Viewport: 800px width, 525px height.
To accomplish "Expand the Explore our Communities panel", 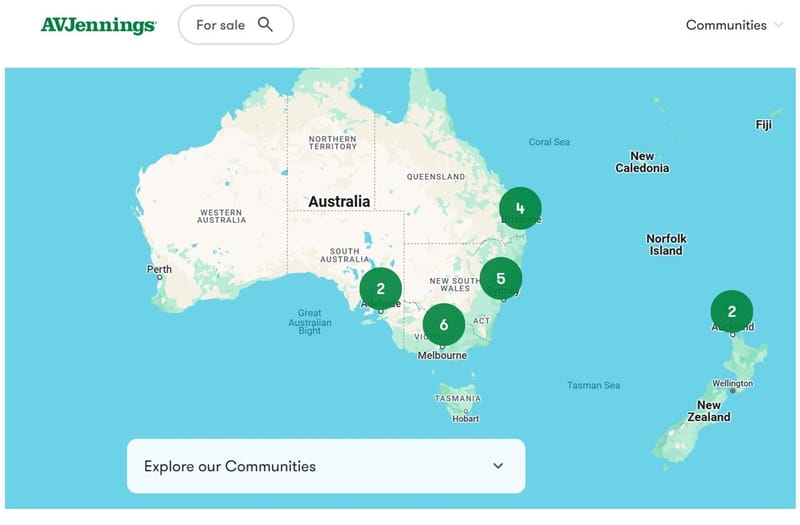I will click(x=325, y=466).
